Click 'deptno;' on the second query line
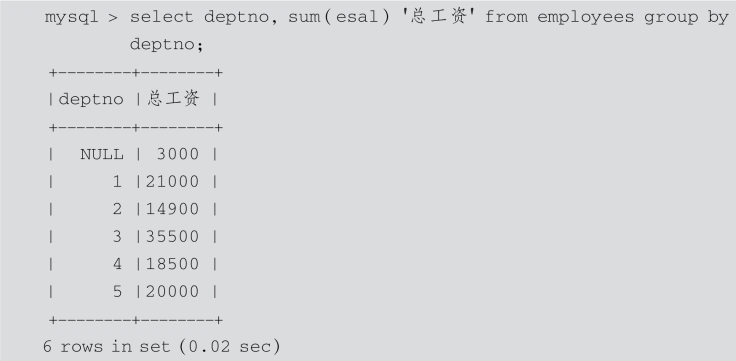The image size is (736, 361). pos(167,46)
